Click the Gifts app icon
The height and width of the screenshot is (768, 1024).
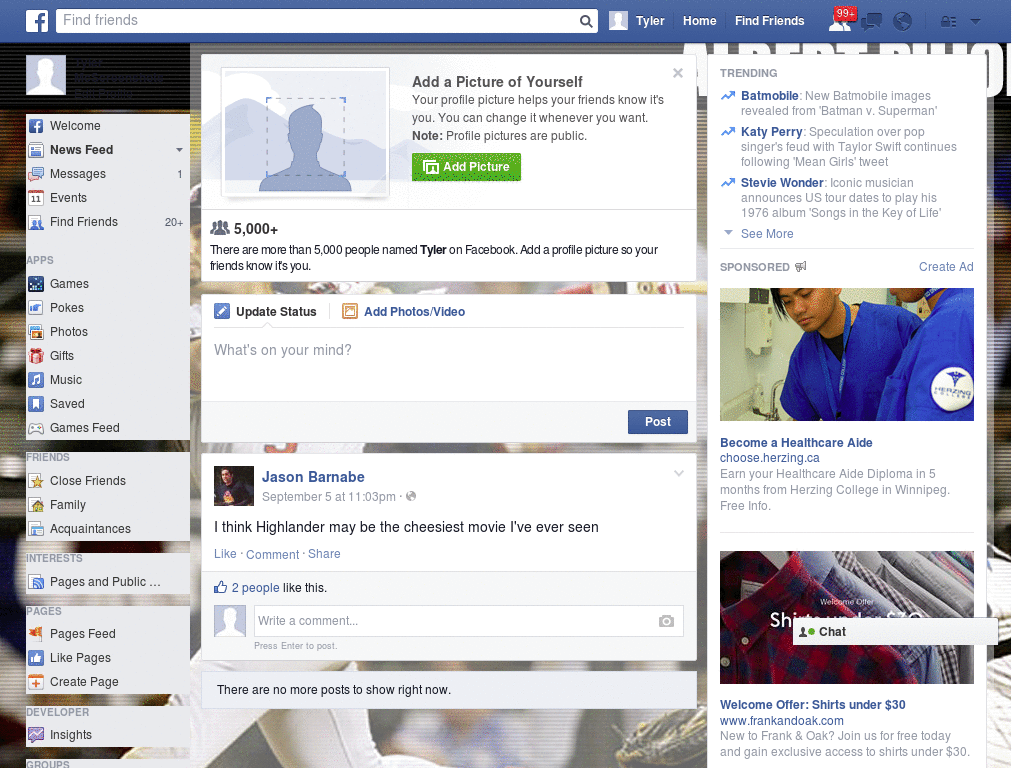click(x=37, y=356)
